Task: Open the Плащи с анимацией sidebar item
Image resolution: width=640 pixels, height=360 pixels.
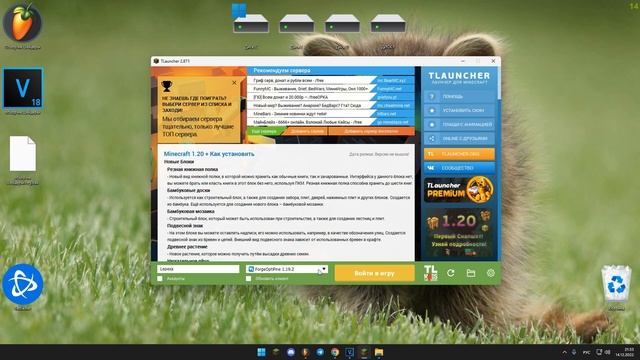Action: click(x=459, y=124)
